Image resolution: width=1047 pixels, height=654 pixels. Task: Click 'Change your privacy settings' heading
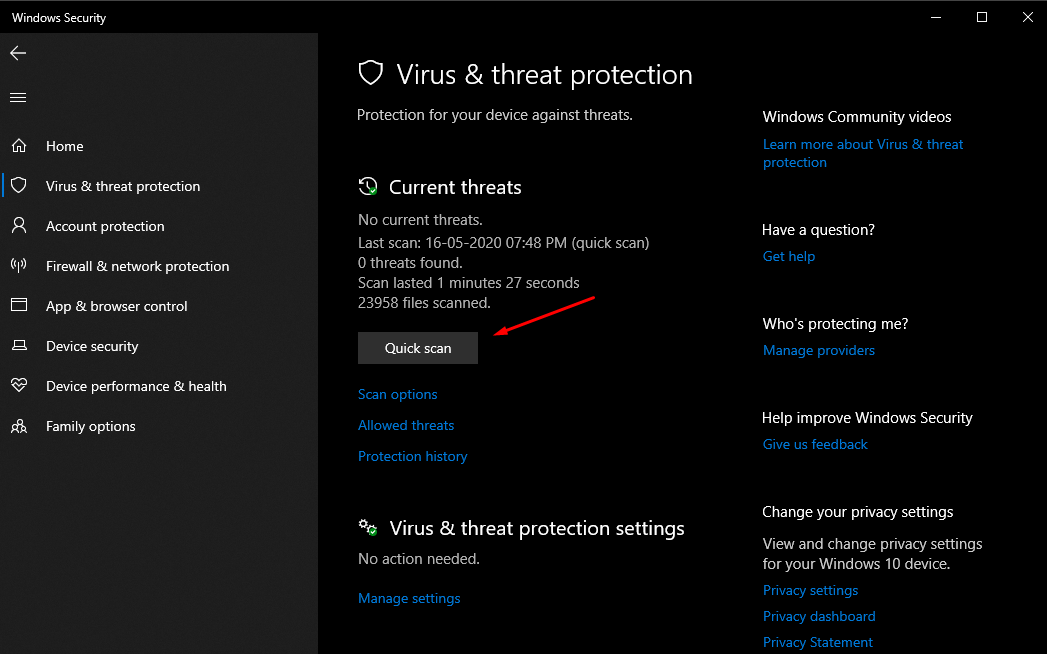[857, 512]
